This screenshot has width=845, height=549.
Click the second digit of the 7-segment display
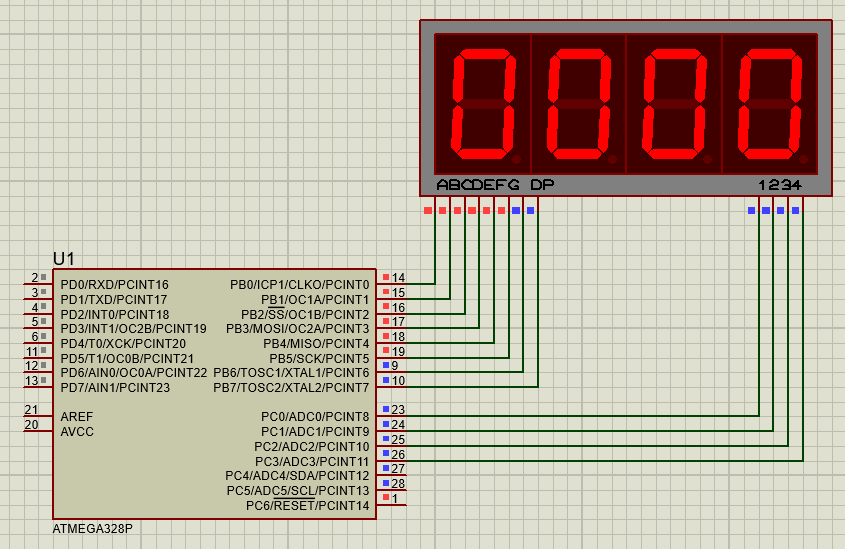579,104
